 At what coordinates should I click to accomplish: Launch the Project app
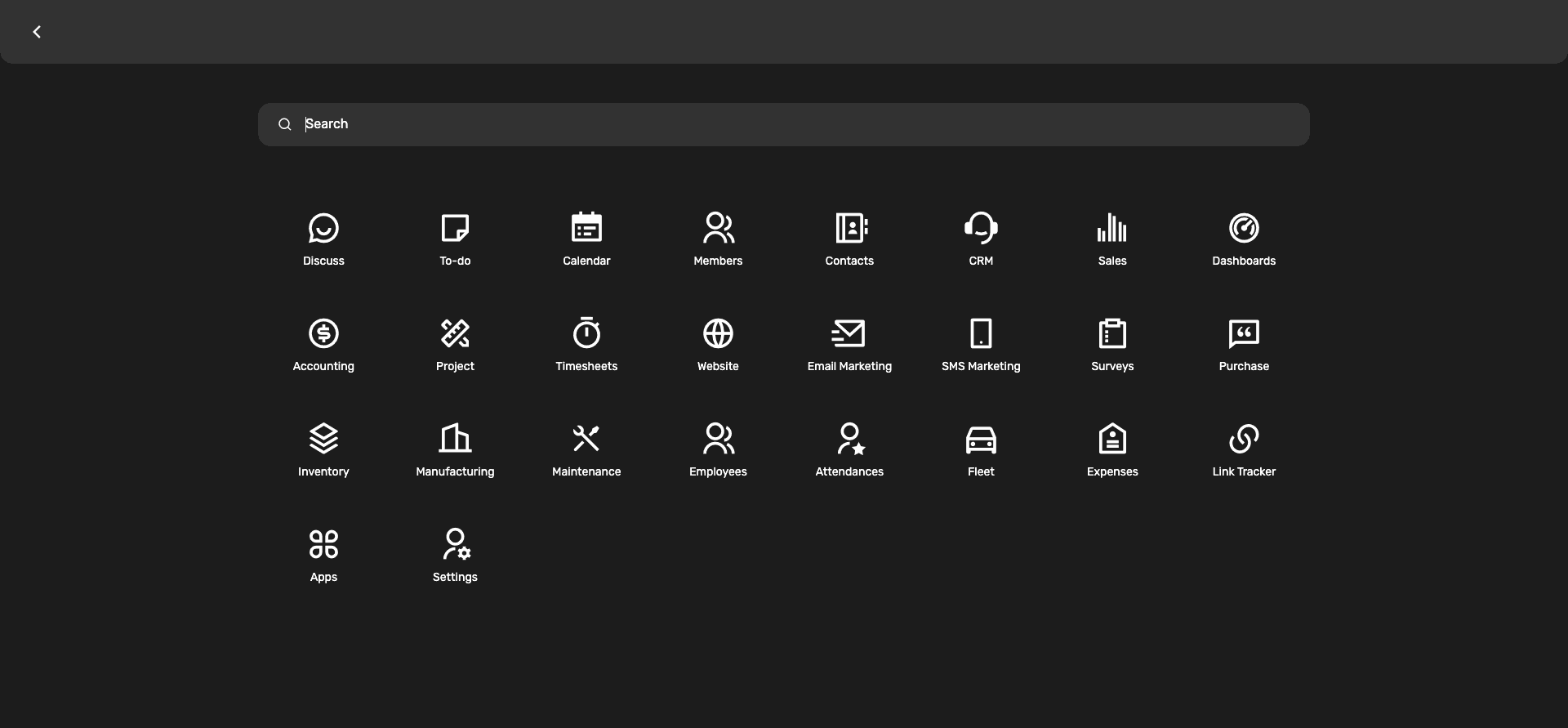tap(455, 345)
